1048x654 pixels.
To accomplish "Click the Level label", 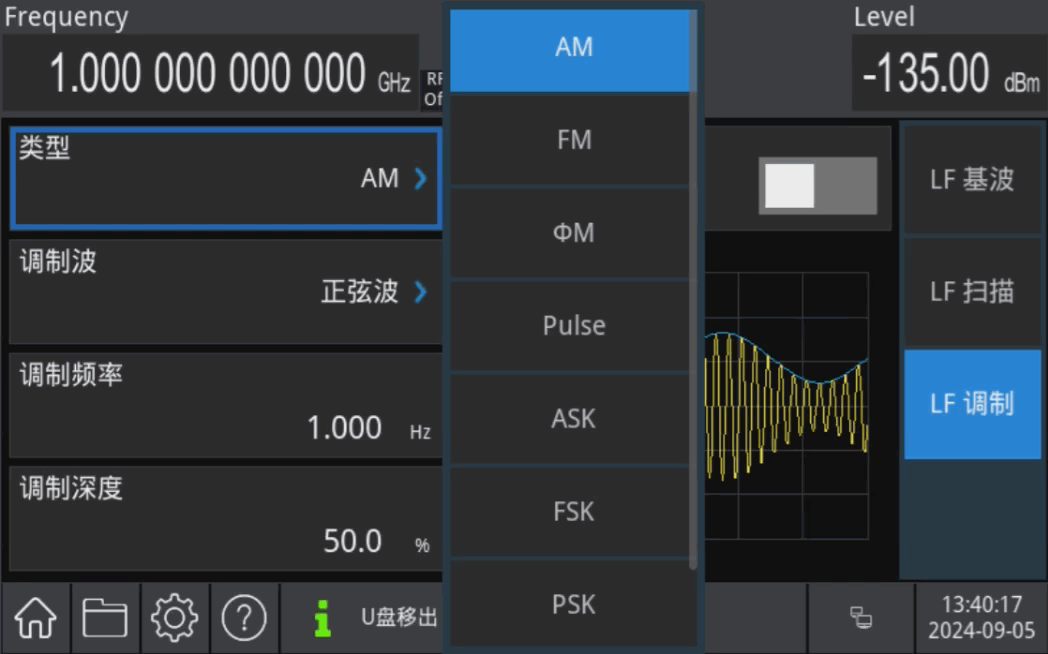I will [884, 17].
